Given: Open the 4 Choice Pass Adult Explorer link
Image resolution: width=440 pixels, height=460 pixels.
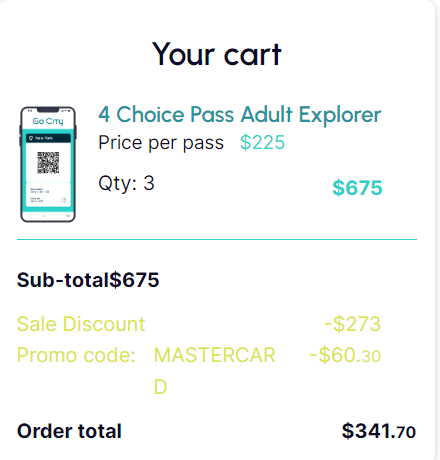Looking at the screenshot, I should coord(240,115).
